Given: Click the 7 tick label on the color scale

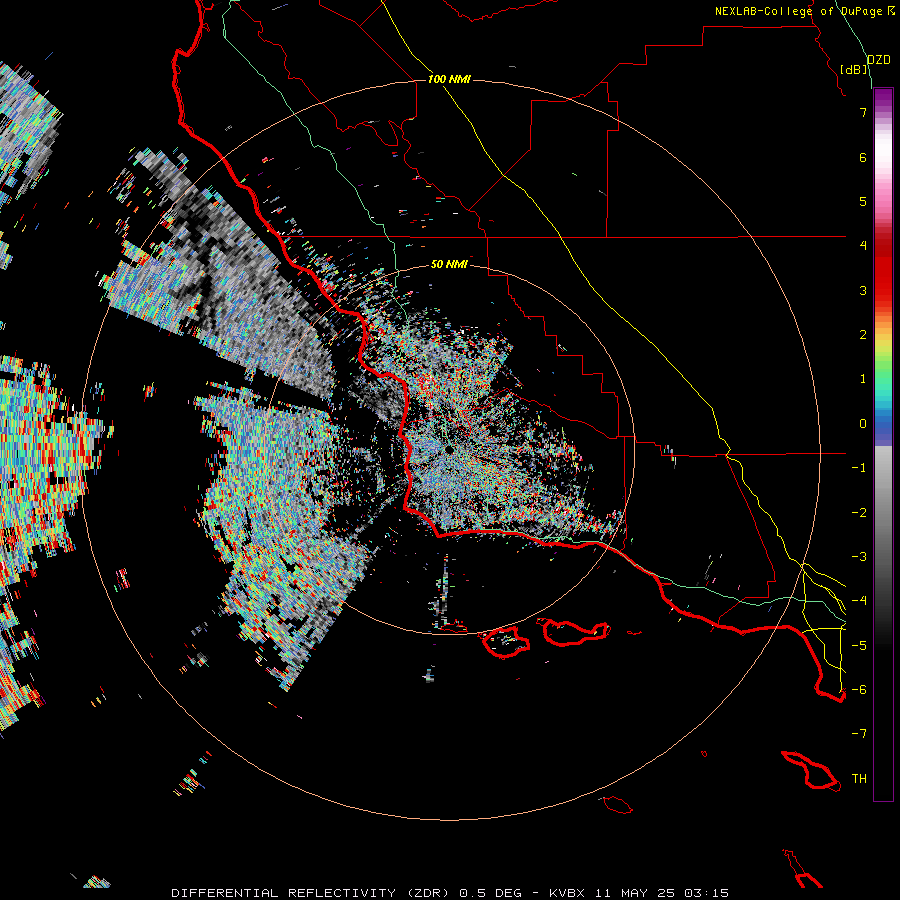Looking at the screenshot, I should click(x=863, y=112).
